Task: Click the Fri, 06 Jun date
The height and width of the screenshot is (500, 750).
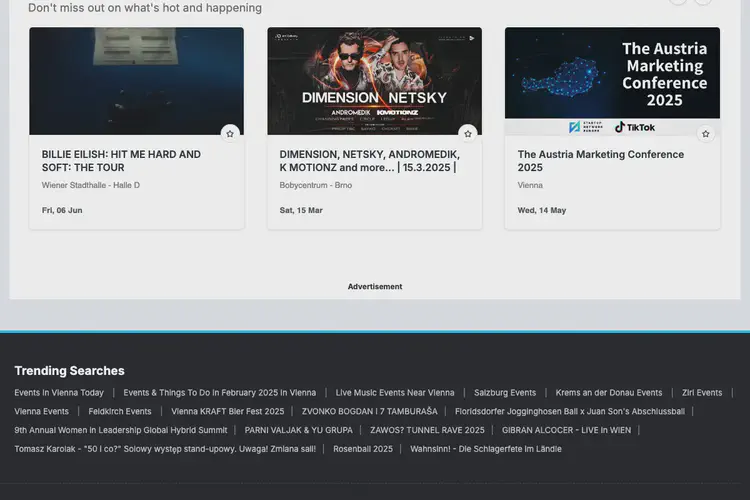Action: tap(62, 210)
